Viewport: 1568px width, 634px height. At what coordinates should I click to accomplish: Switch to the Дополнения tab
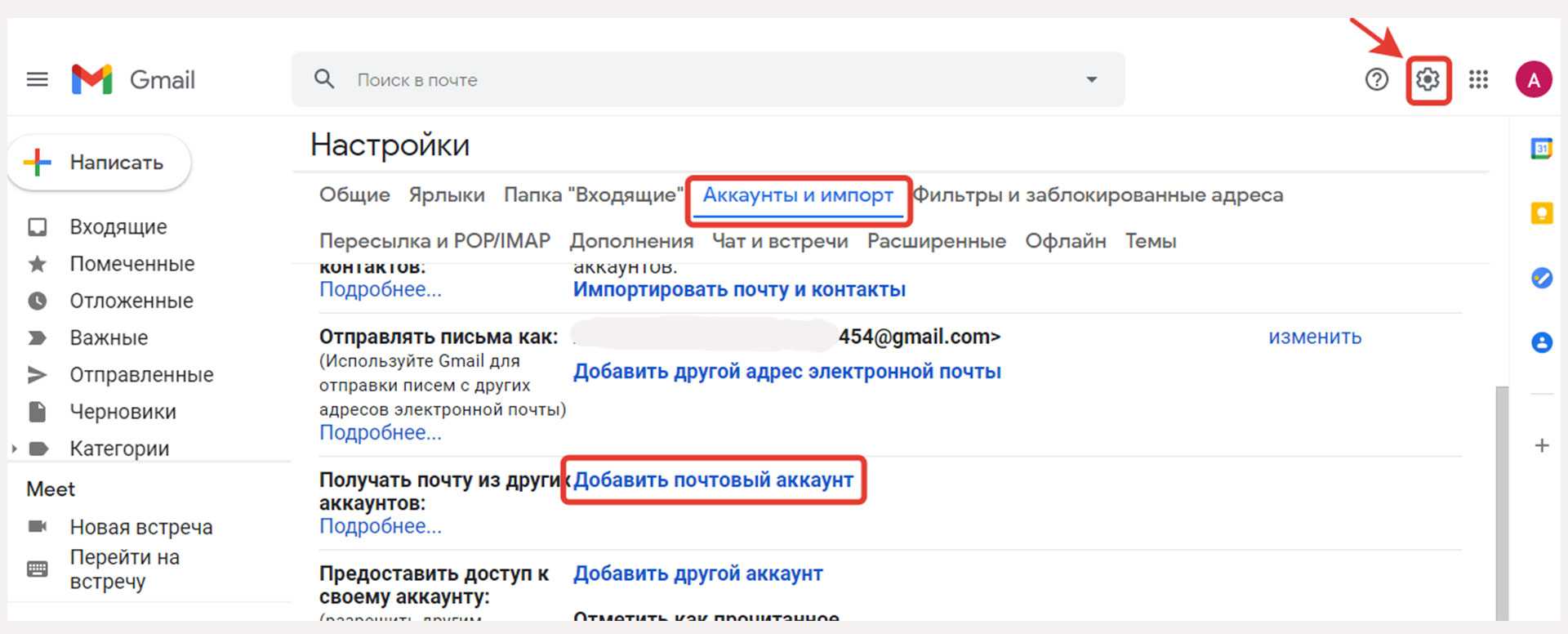click(x=631, y=241)
